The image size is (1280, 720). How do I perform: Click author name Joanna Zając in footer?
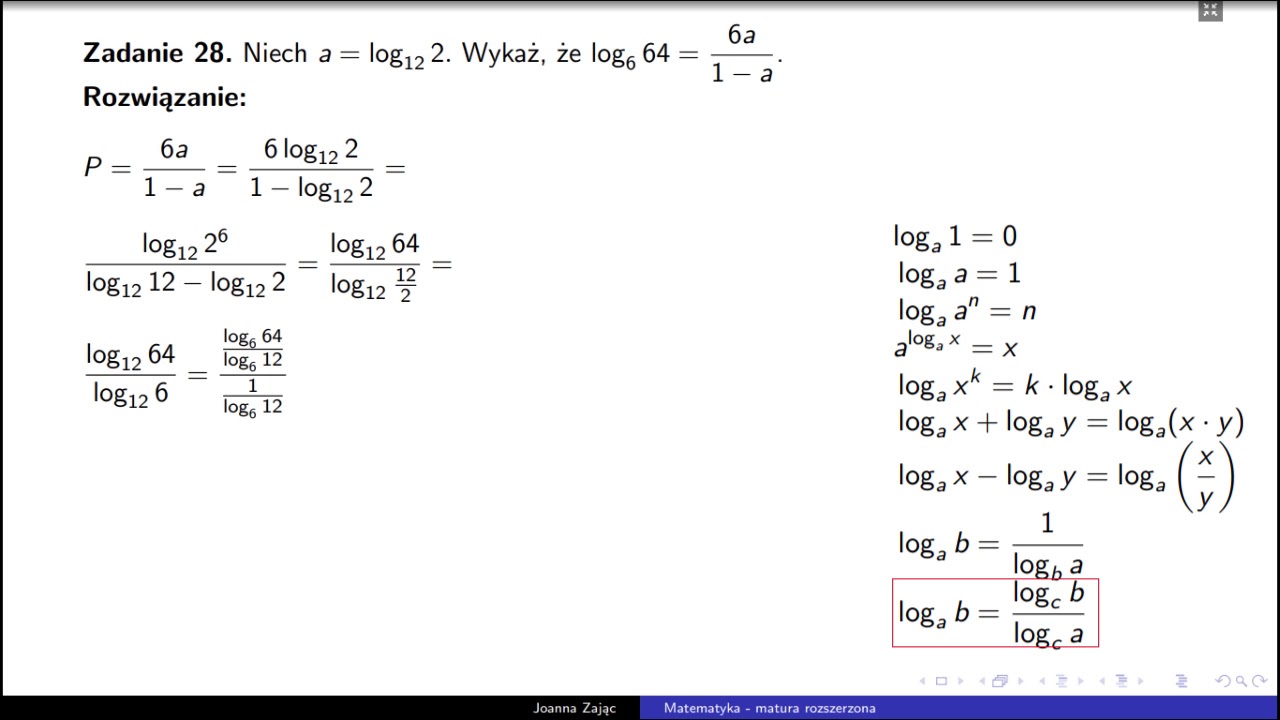[574, 708]
